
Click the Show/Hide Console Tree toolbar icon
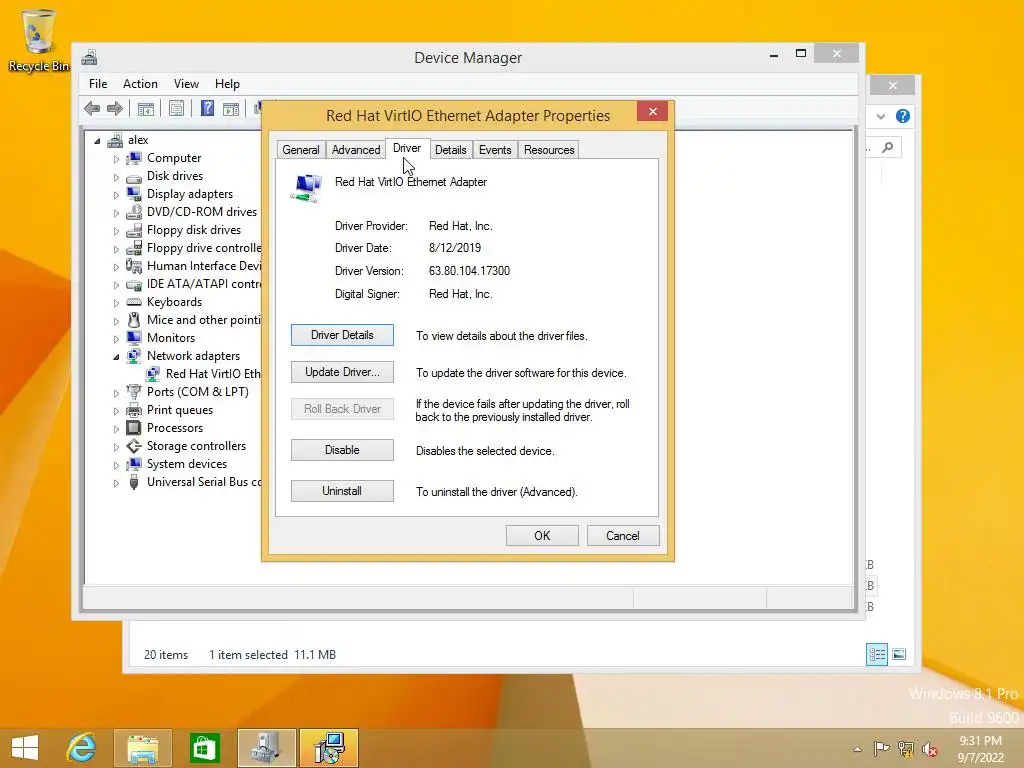[x=146, y=108]
